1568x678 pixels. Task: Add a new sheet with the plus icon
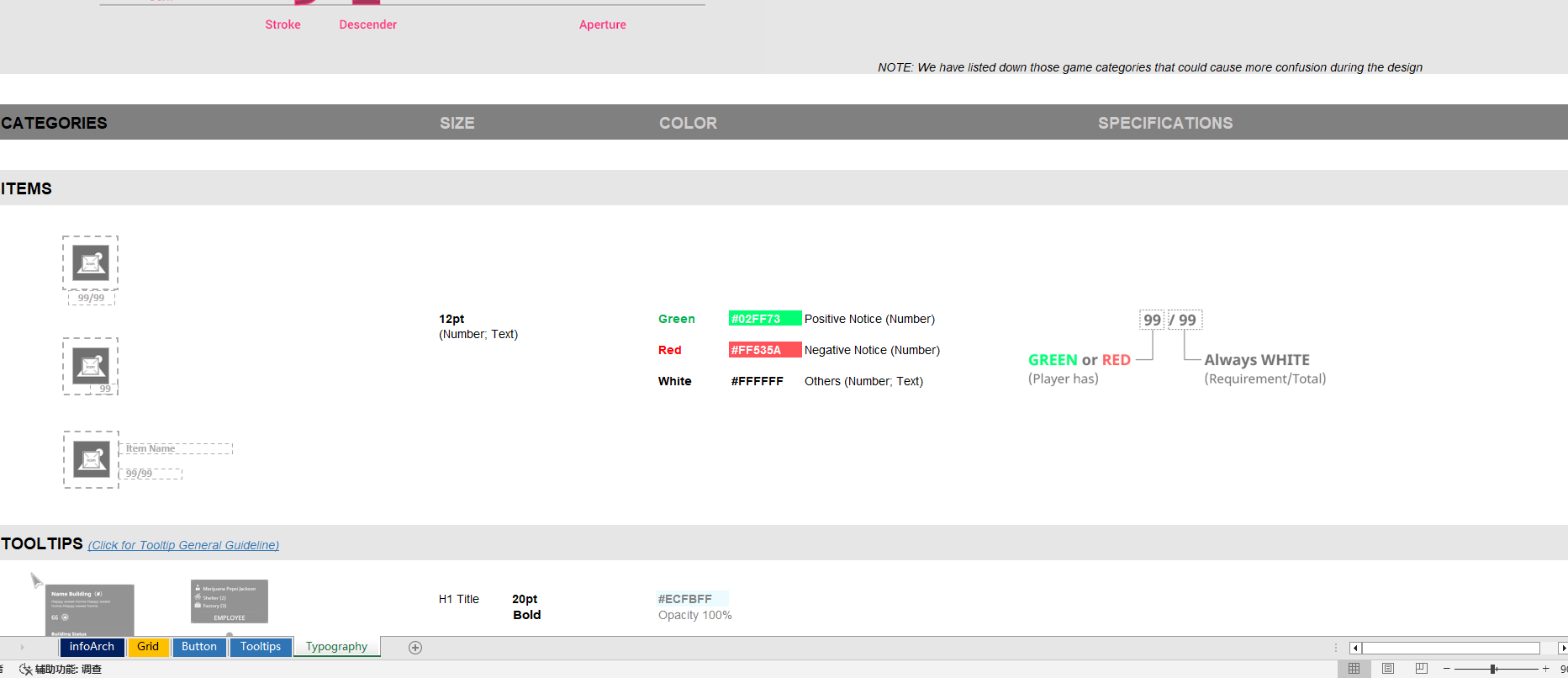pyautogui.click(x=415, y=648)
